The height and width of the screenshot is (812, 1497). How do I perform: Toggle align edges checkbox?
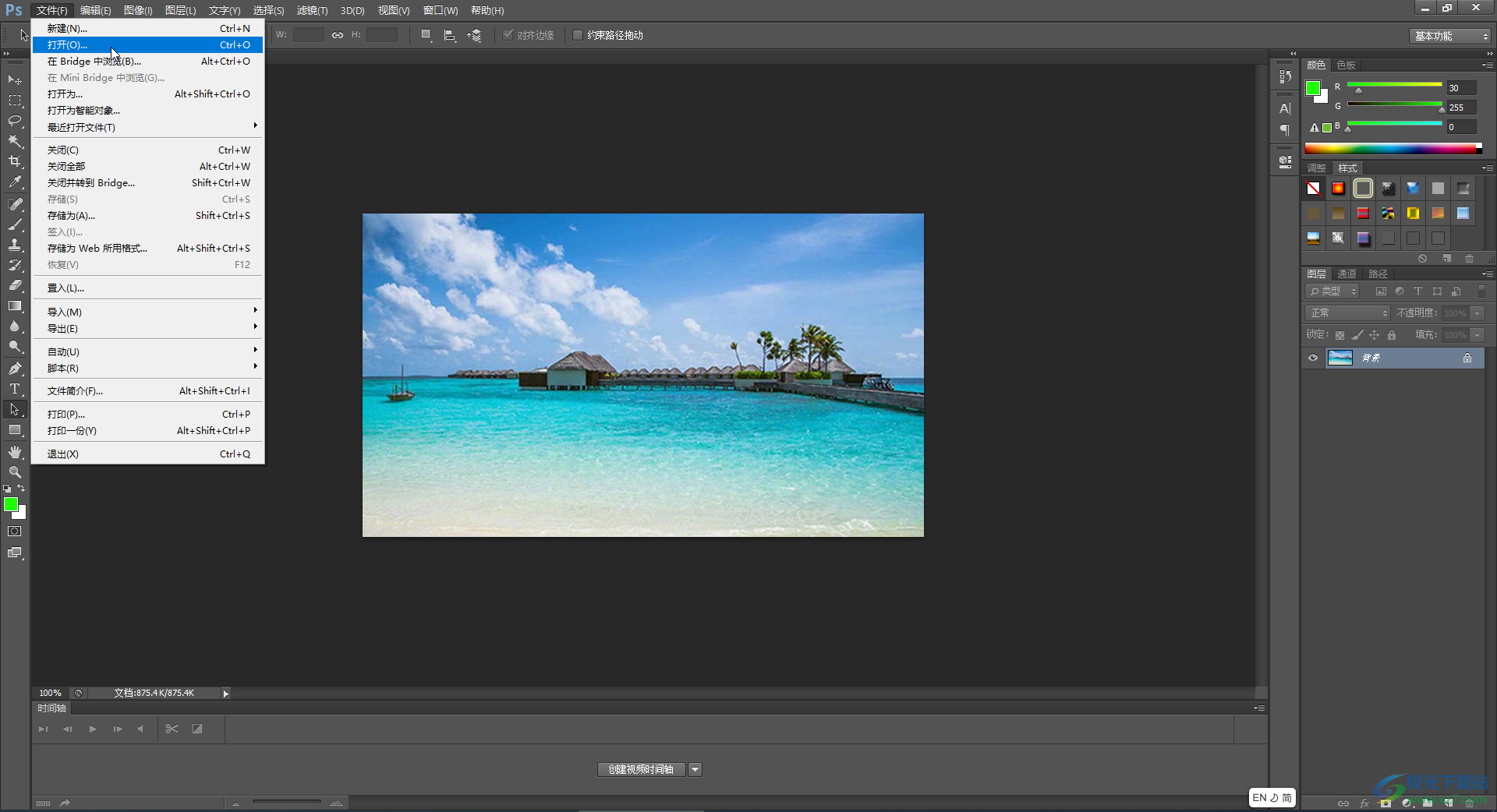tap(508, 35)
